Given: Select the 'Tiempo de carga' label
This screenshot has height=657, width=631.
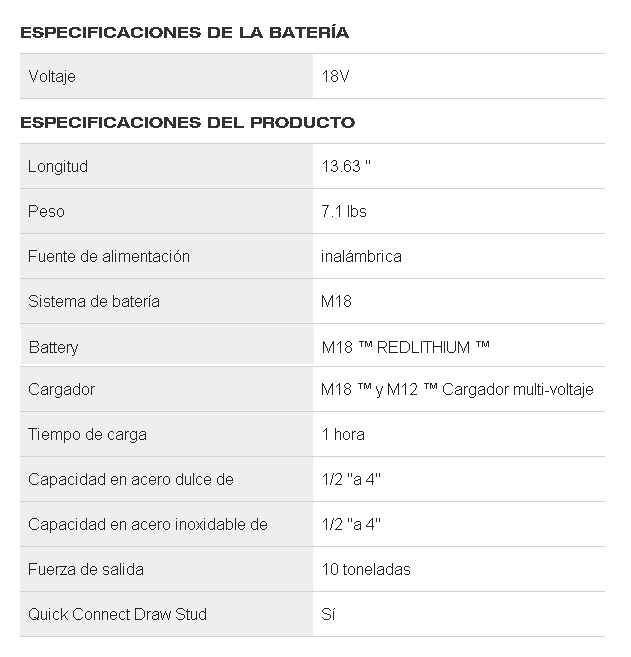Looking at the screenshot, I should coord(87,434).
